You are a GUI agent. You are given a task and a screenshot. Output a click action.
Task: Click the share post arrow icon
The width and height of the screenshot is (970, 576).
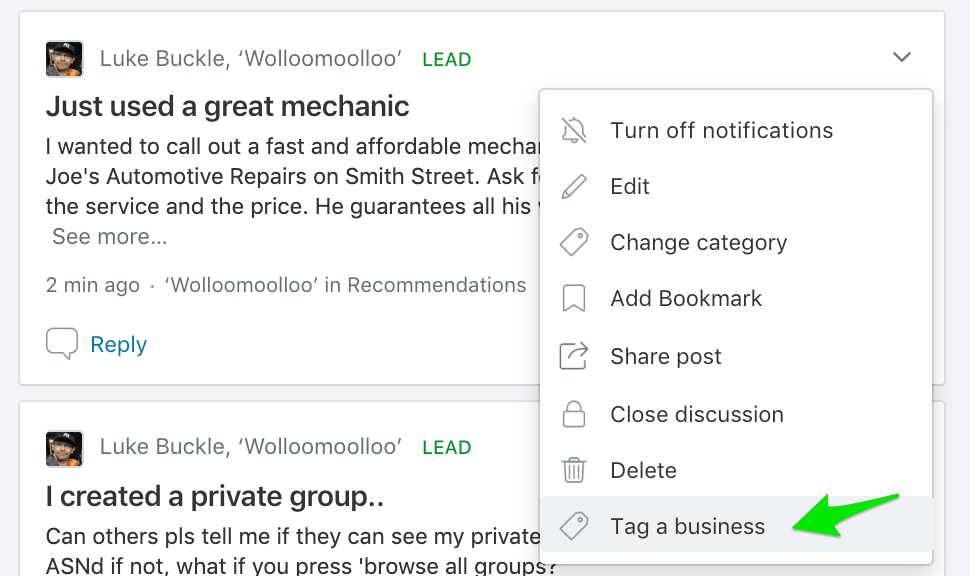573,356
